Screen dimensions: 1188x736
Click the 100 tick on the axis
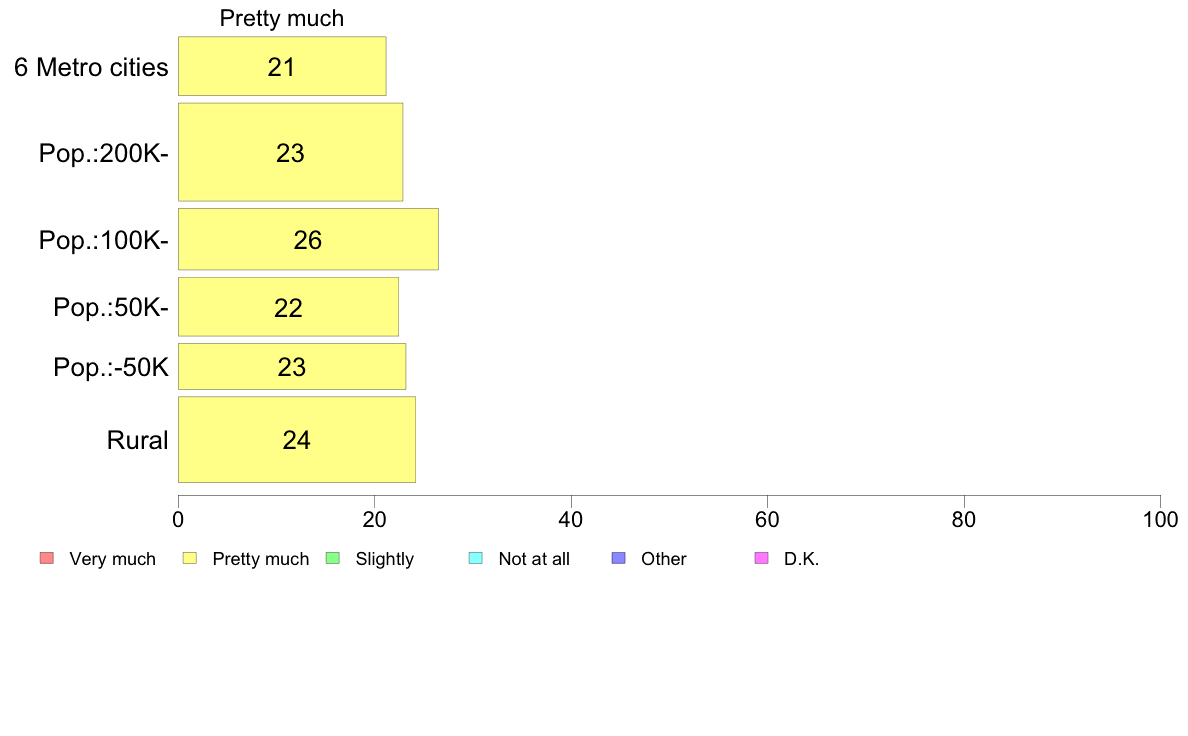point(1160,519)
